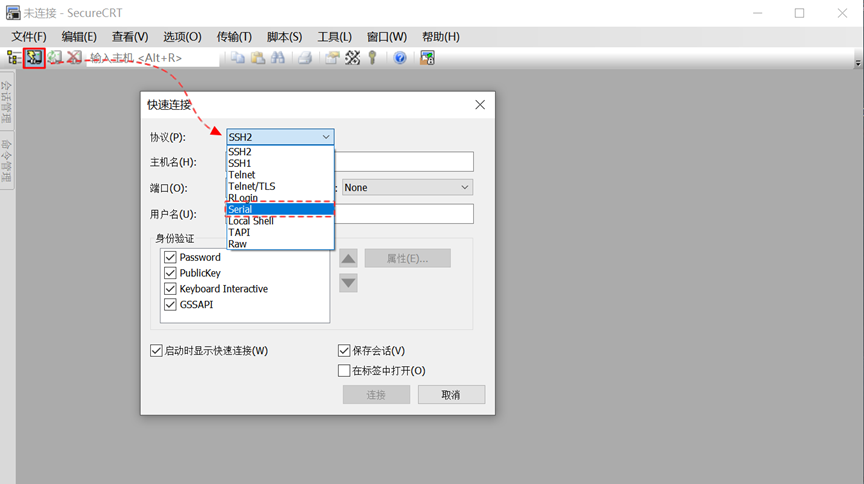This screenshot has width=864, height=484.
Task: Toggle Keyboard Interactive authentication checkbox
Action: click(x=170, y=289)
